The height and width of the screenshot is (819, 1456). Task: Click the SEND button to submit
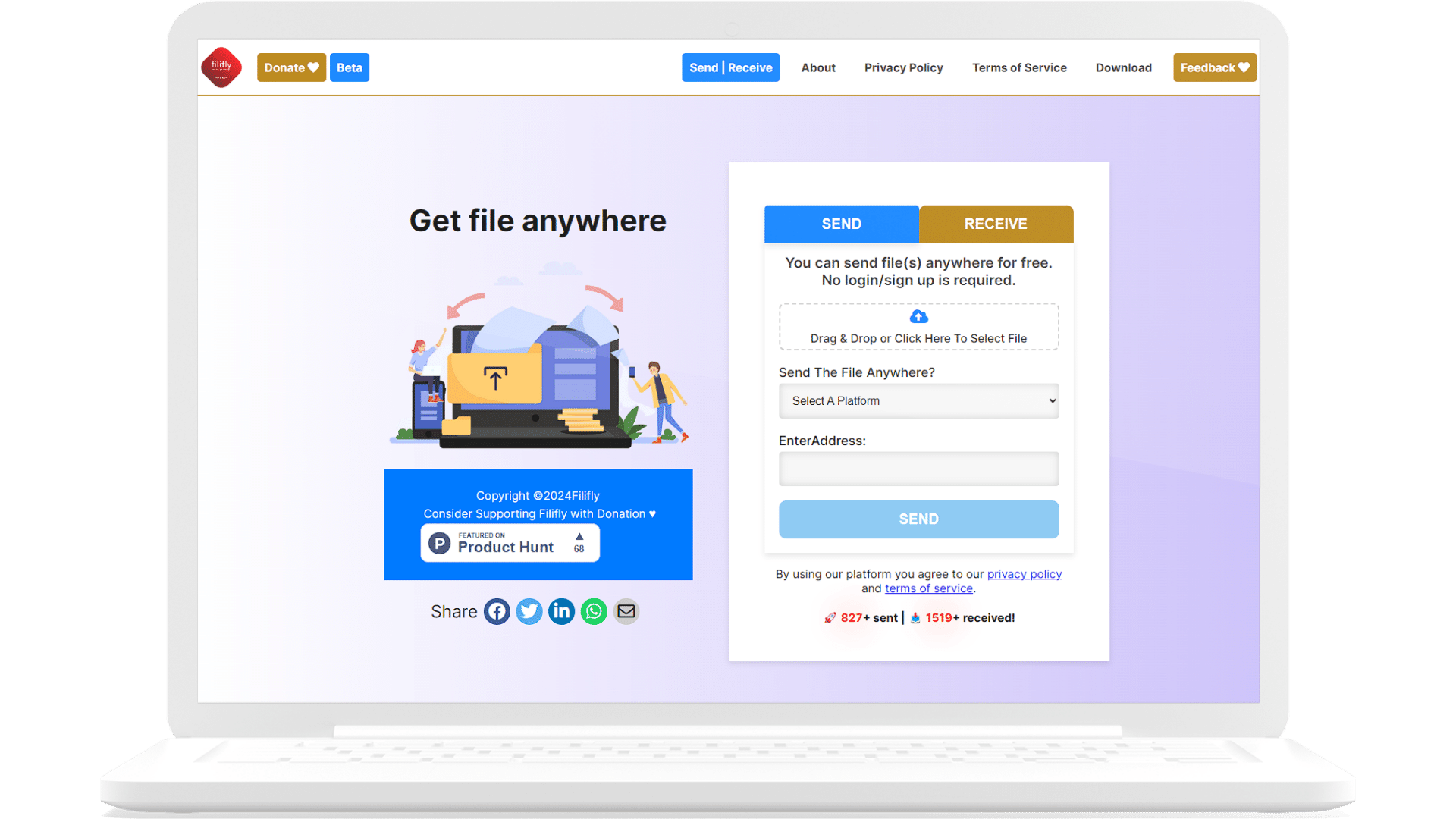pyautogui.click(x=918, y=518)
